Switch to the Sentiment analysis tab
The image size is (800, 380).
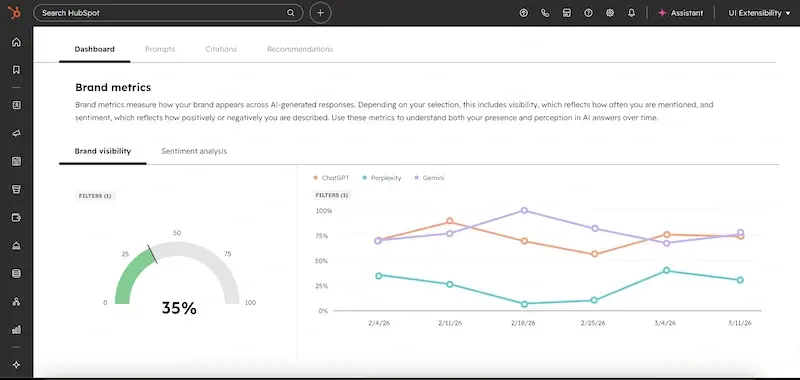click(x=194, y=151)
